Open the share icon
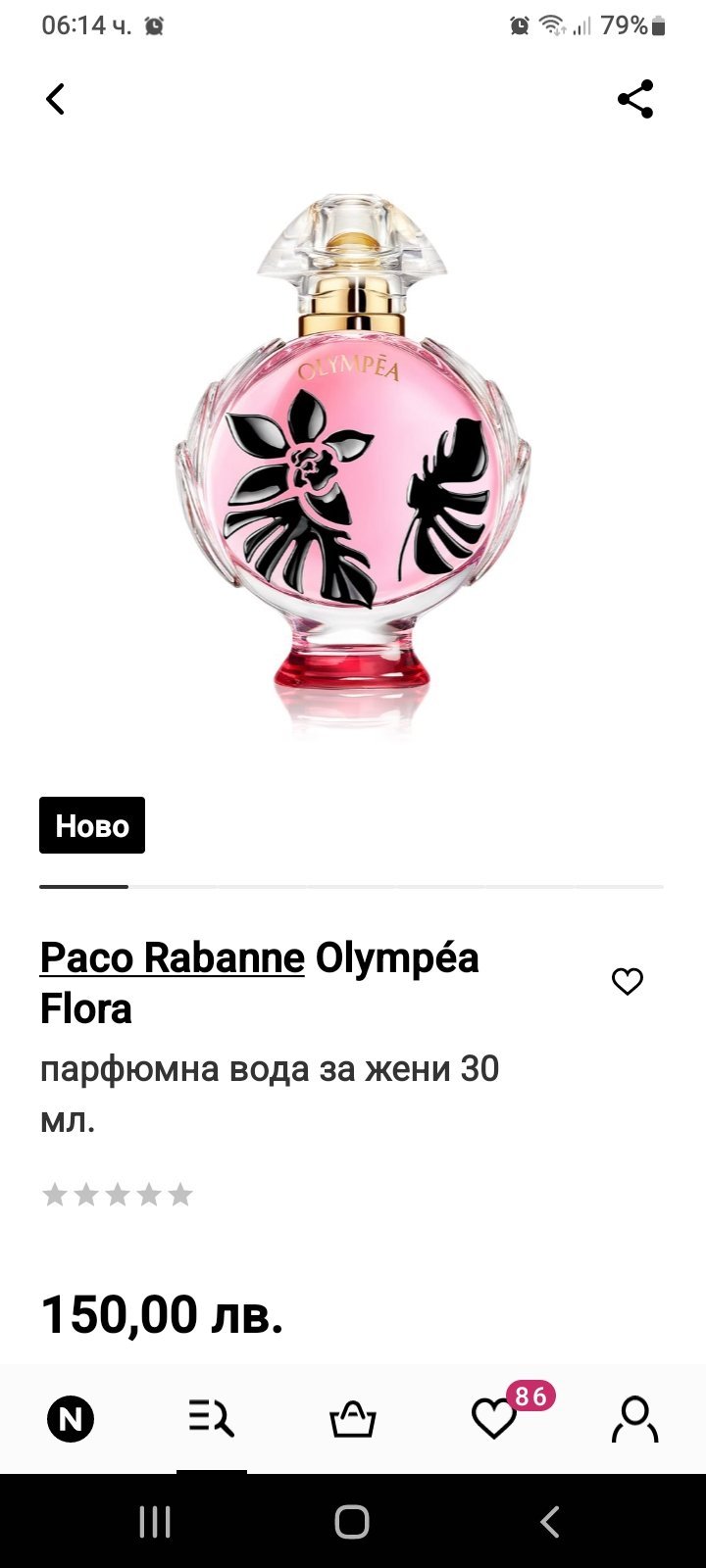706x1568 pixels. (x=635, y=99)
